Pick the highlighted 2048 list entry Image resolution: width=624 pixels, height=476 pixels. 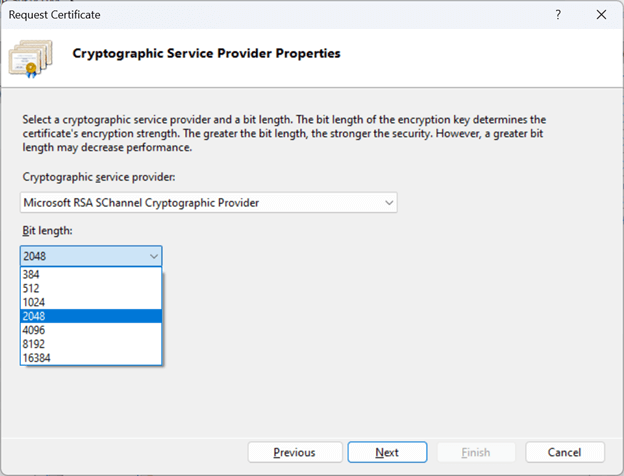[x=91, y=316]
